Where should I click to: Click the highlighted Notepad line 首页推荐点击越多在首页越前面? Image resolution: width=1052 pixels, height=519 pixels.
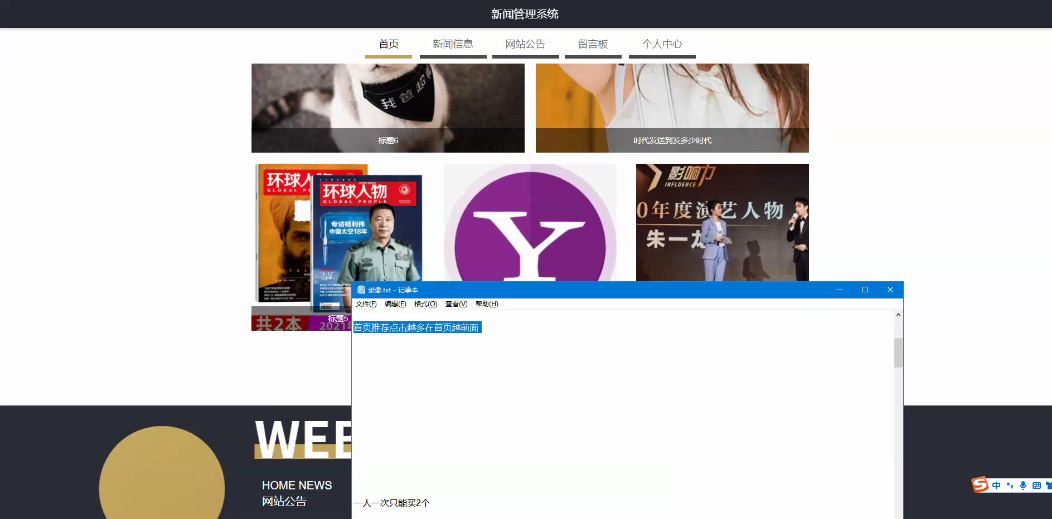tap(417, 327)
